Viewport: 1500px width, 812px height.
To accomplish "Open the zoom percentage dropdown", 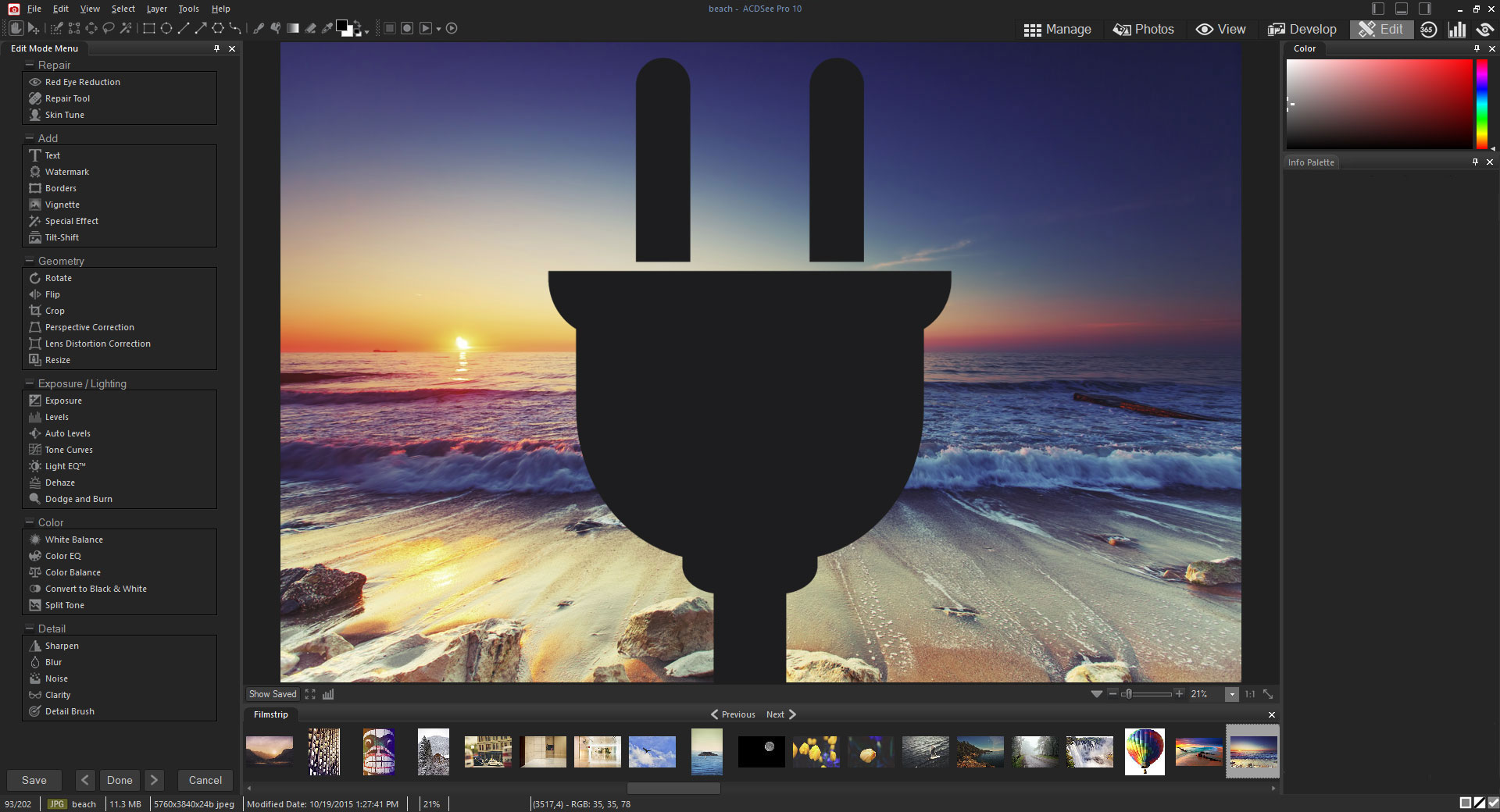I will [1232, 694].
